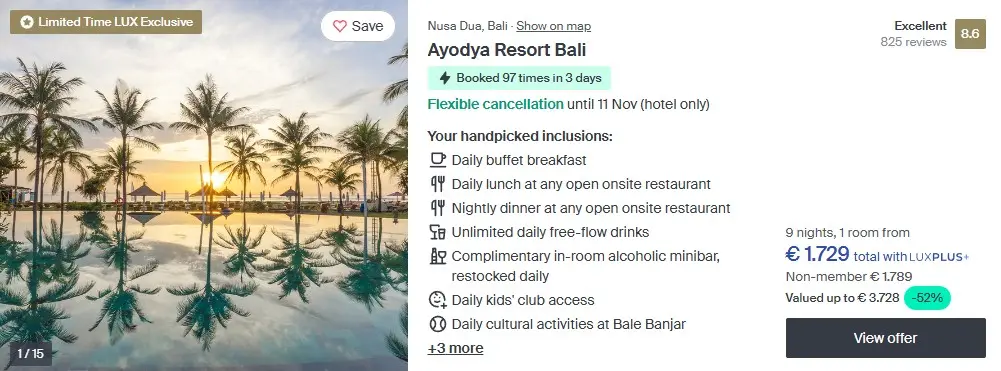Open Ayodya Resort Bali title

tap(506, 50)
